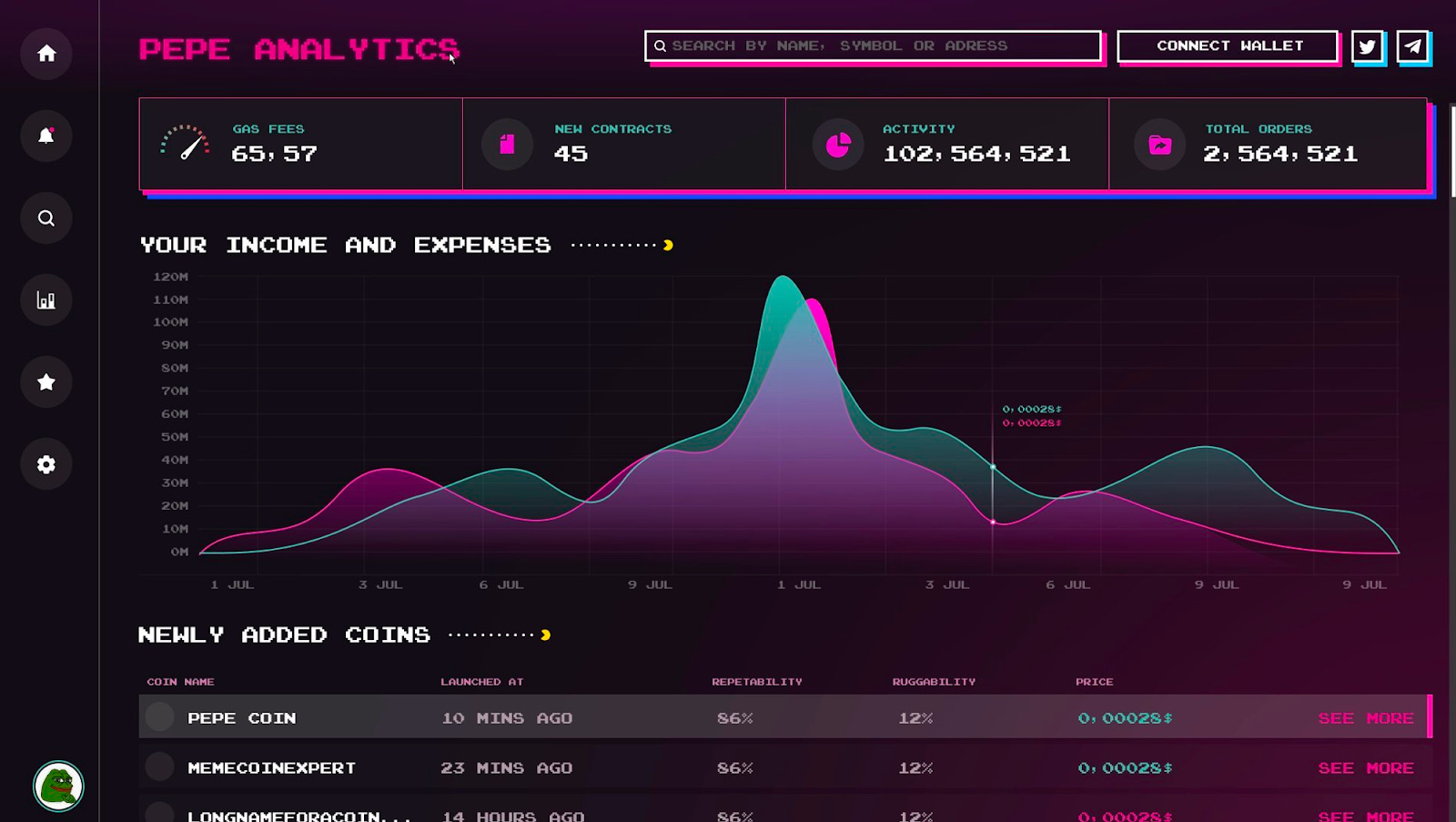Viewport: 1456px width, 822px height.
Task: Click See More for Memecoinexpert
Action: [1366, 768]
